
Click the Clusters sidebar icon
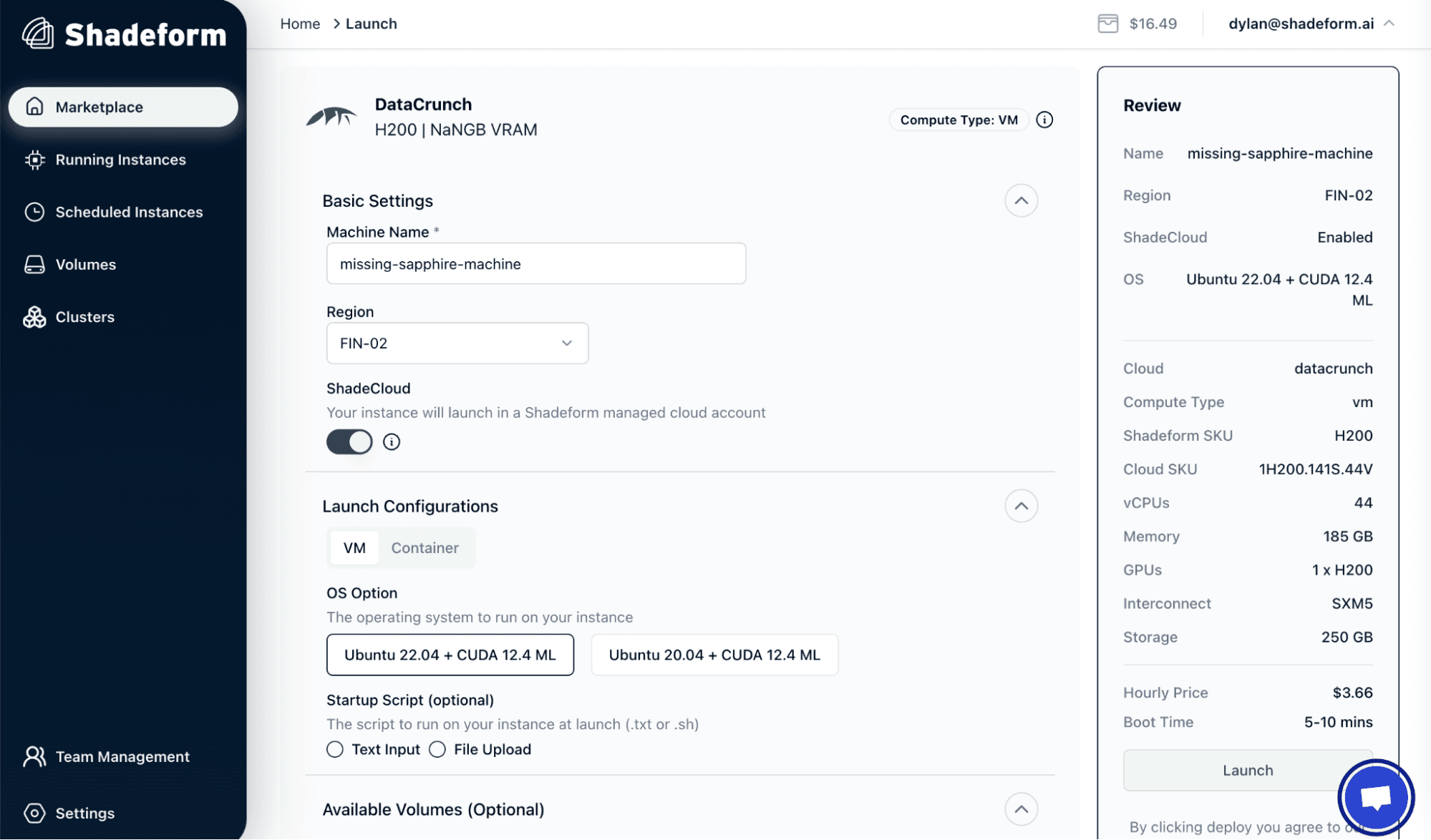tap(34, 318)
